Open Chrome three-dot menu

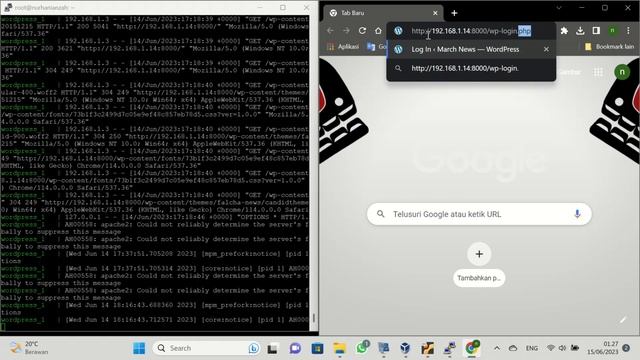(x=628, y=31)
